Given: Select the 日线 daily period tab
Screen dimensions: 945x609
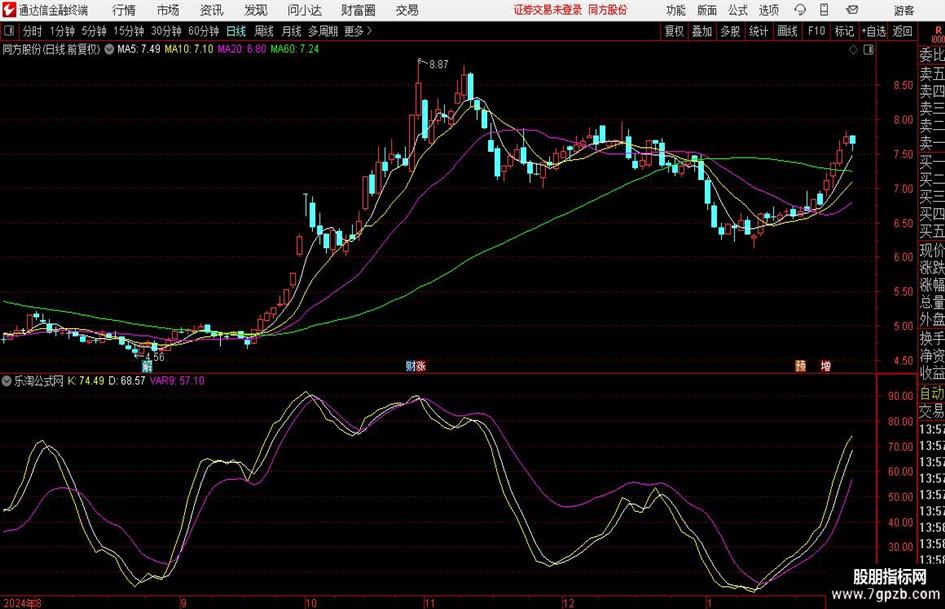Looking at the screenshot, I should click(x=236, y=31).
